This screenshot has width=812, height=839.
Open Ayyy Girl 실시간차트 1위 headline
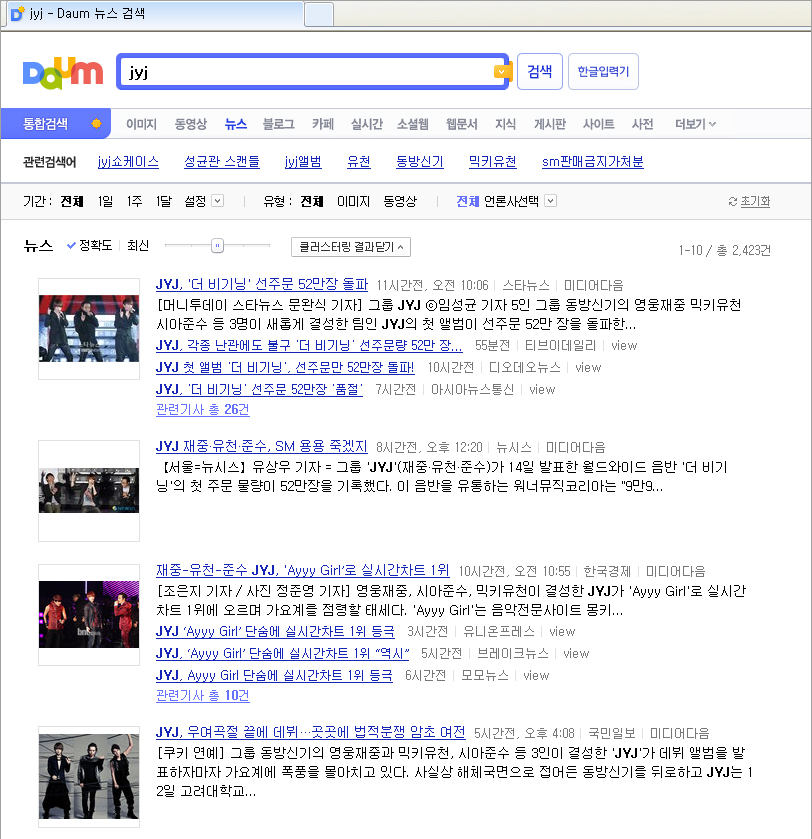303,570
